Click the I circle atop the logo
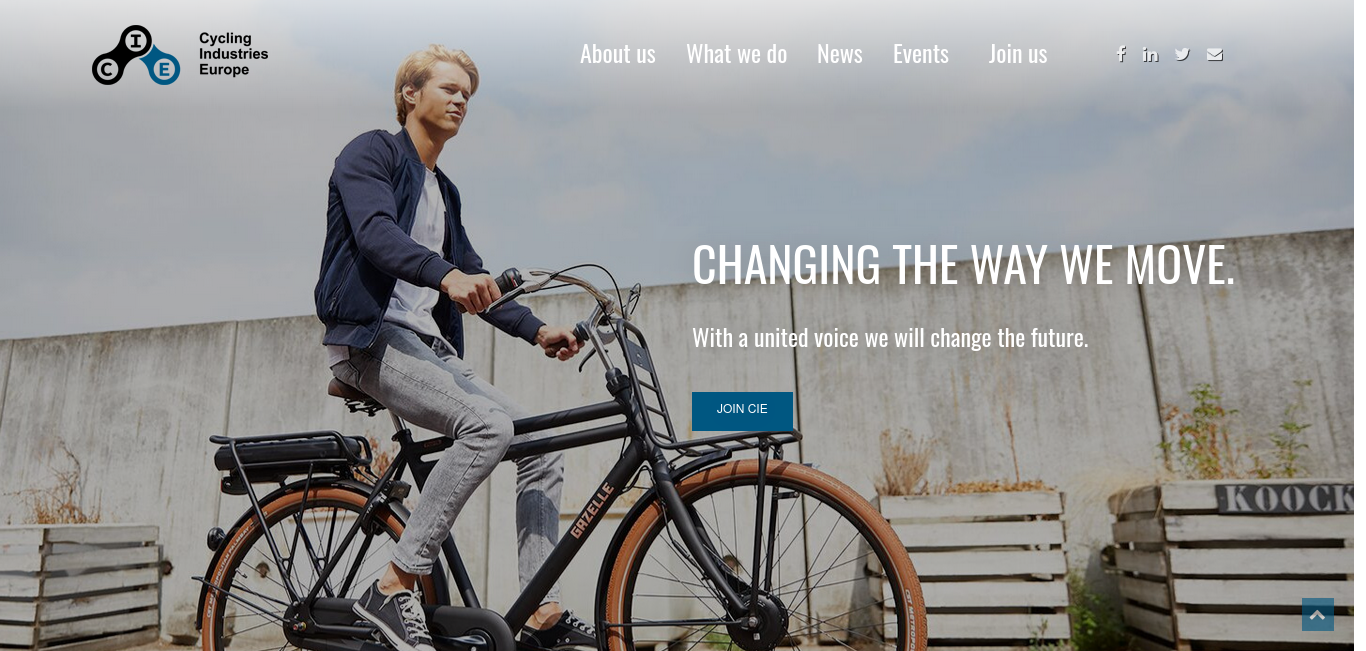Viewport: 1366px width, 651px height. [x=135, y=41]
